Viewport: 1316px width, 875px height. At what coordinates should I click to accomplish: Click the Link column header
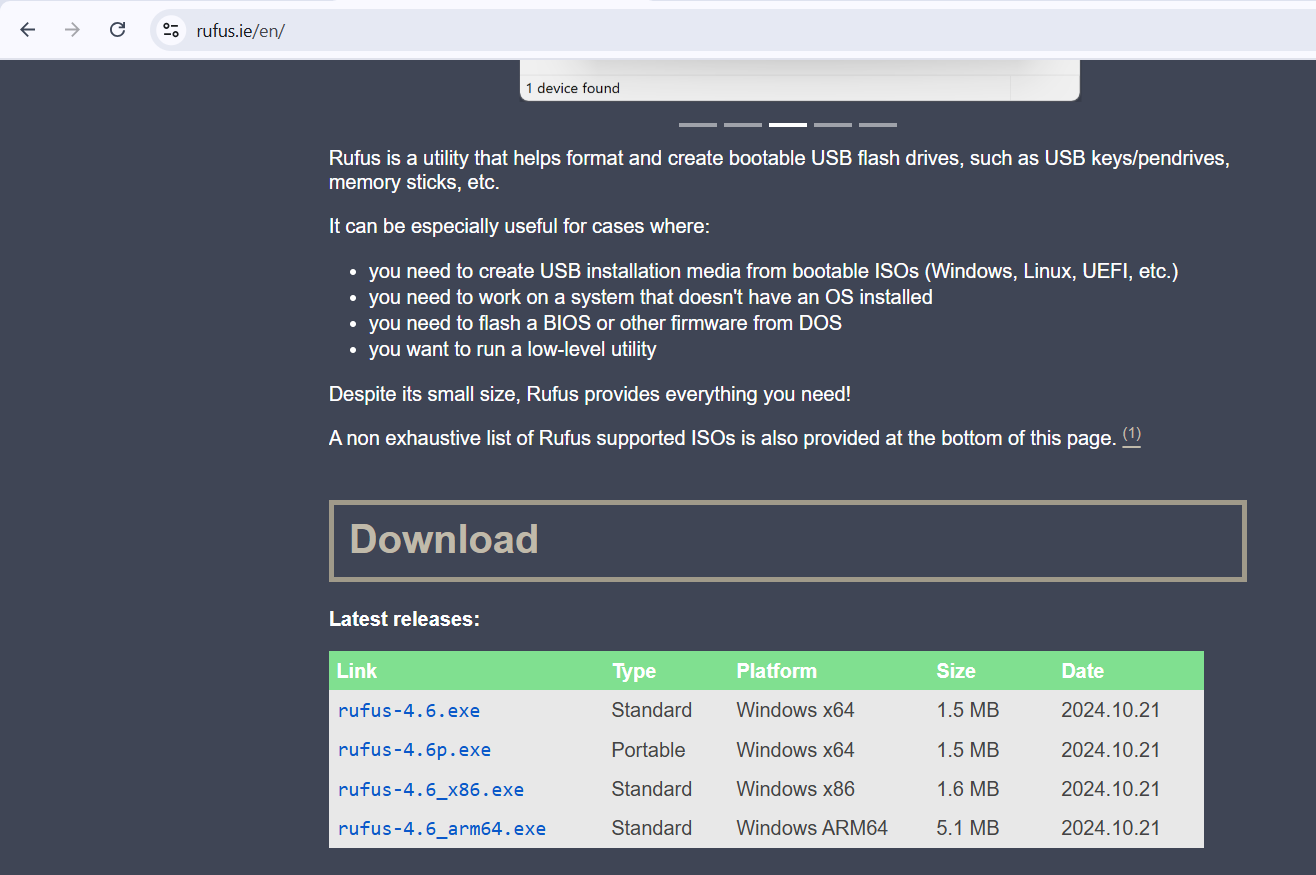[356, 671]
